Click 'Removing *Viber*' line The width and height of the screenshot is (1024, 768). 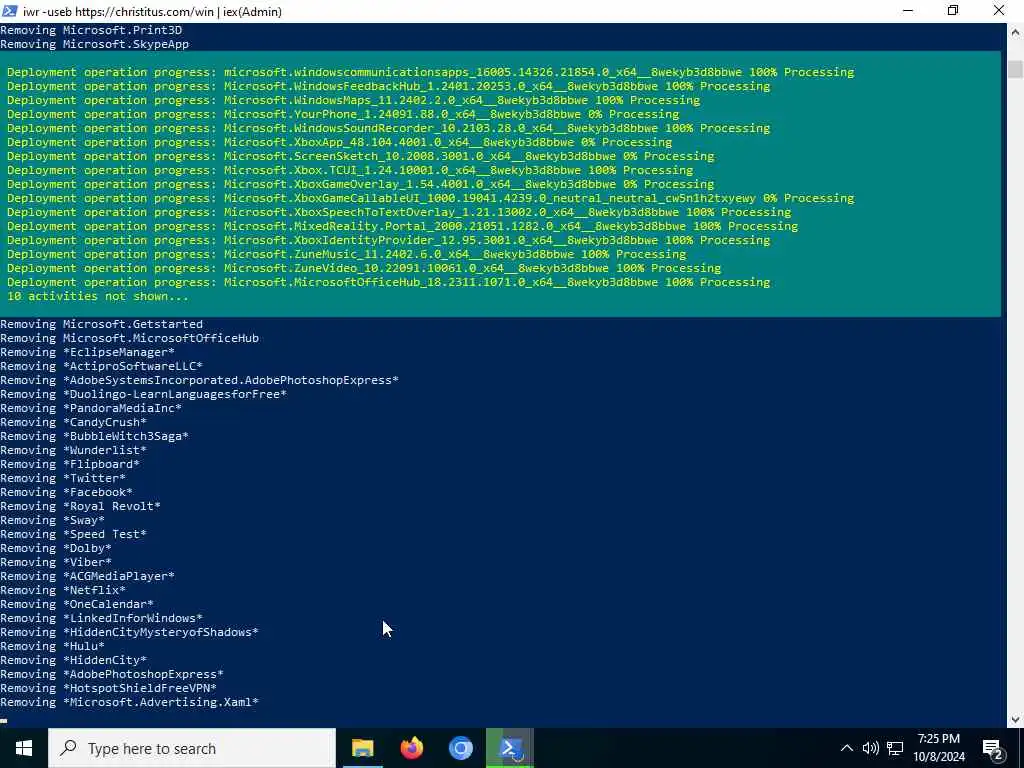pos(56,562)
